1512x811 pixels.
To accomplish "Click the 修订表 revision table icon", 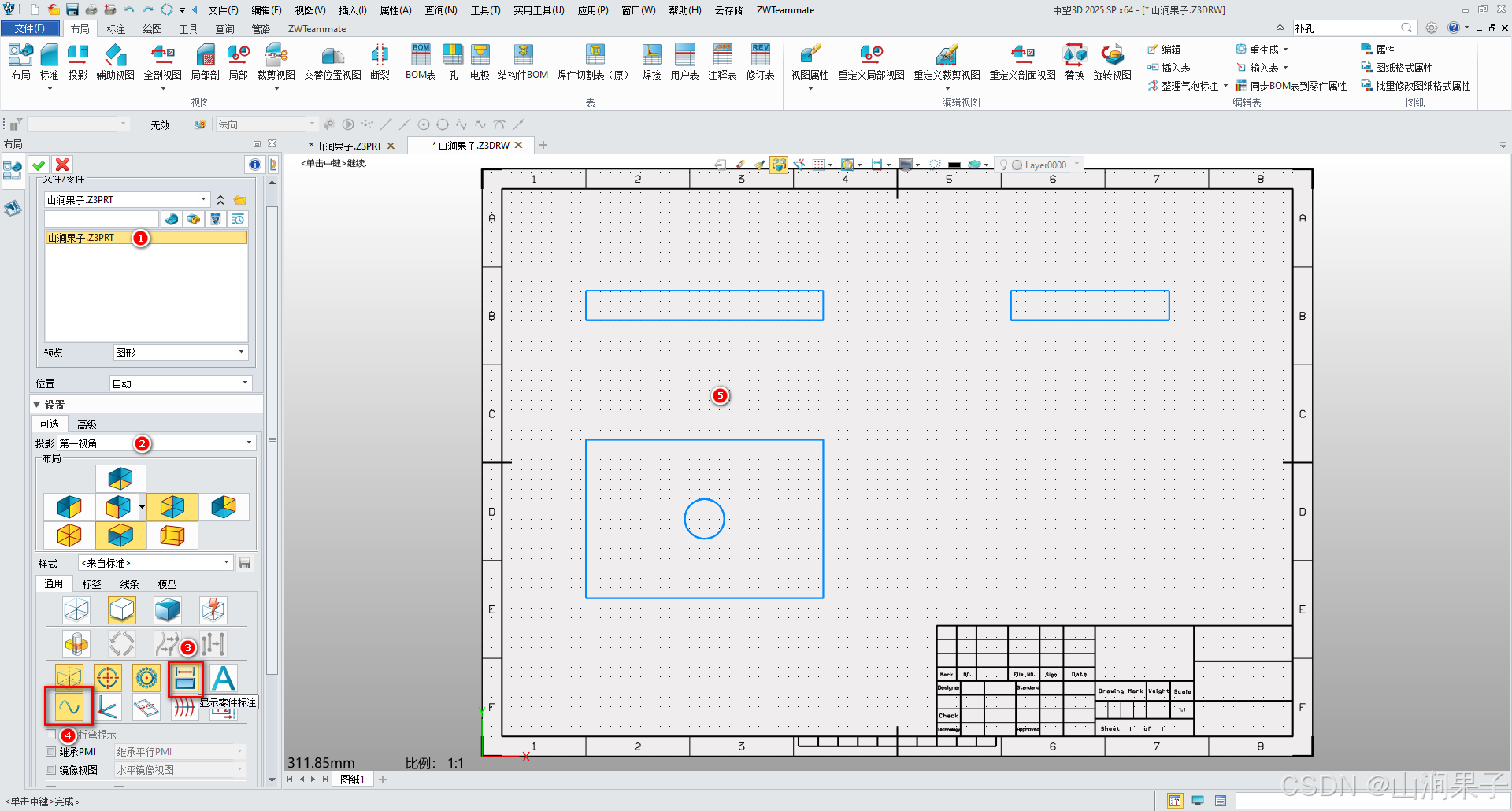I will [x=761, y=61].
